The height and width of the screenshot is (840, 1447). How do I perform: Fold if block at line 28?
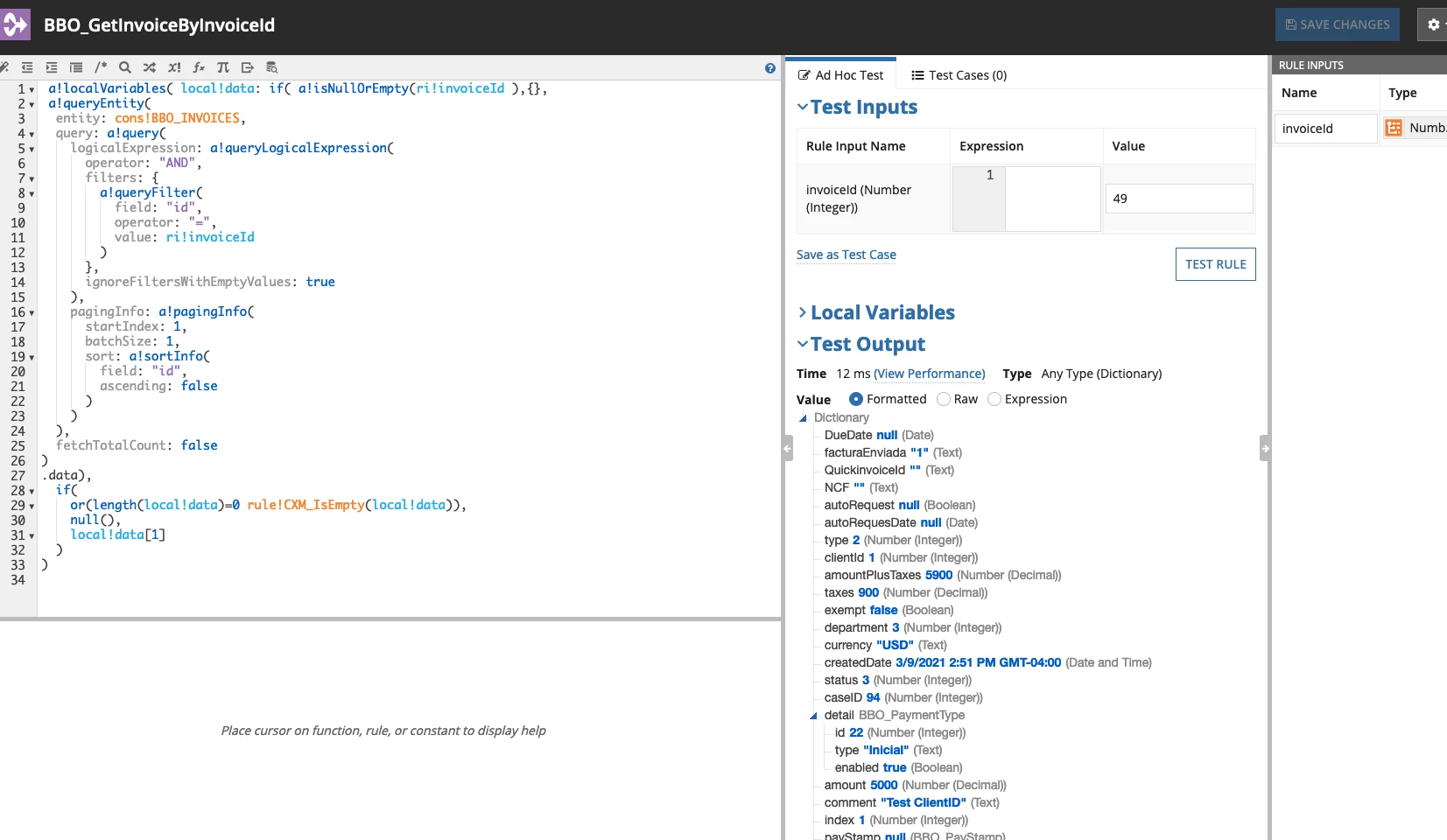point(32,491)
